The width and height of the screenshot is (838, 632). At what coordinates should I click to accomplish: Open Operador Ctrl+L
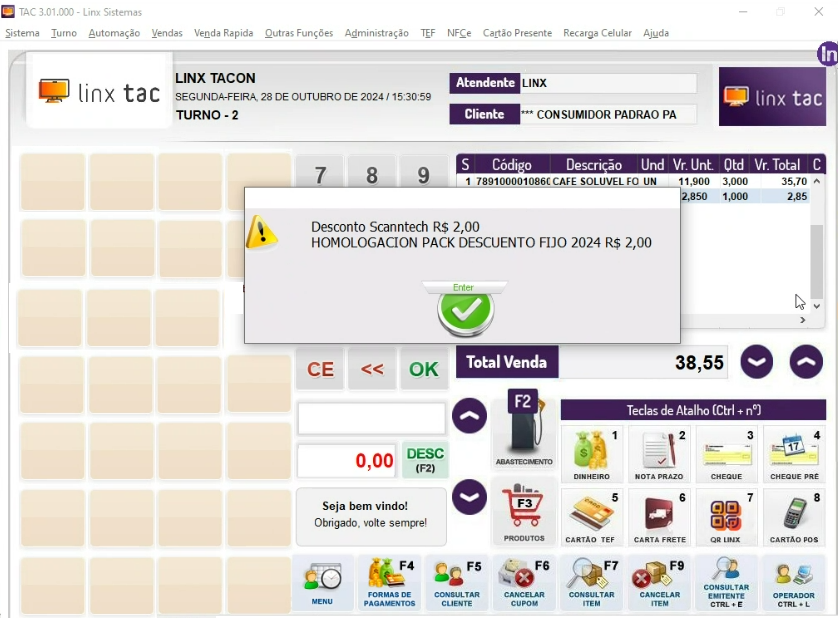coord(794,583)
